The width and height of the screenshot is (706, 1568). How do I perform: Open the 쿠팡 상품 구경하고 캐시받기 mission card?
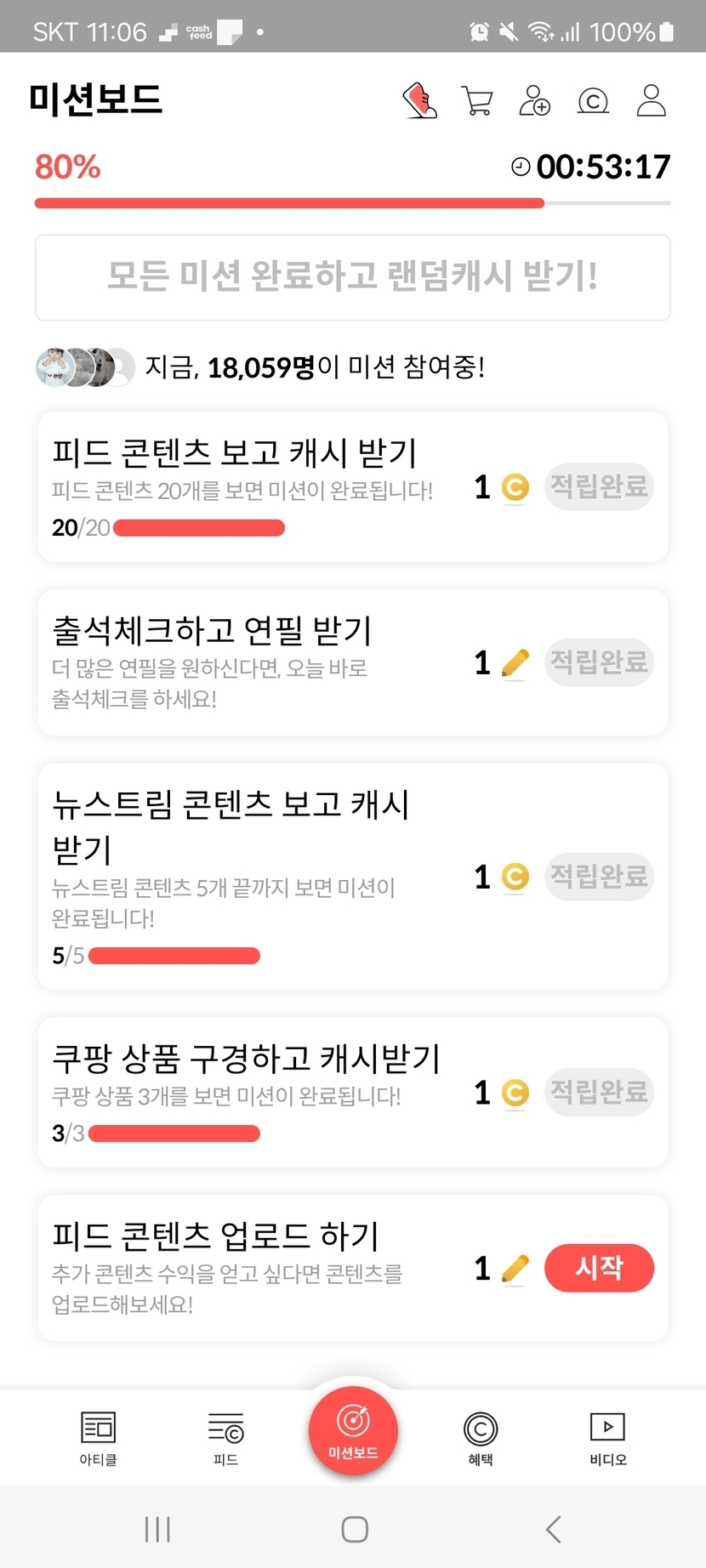[x=255, y=1092]
